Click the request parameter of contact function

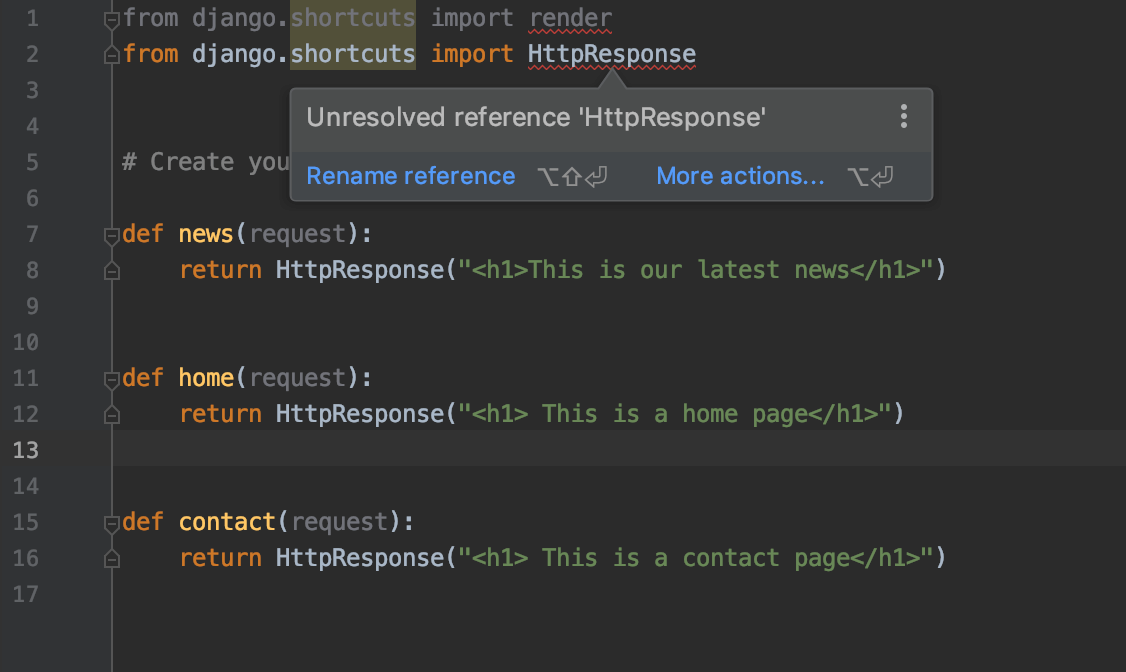tap(340, 523)
